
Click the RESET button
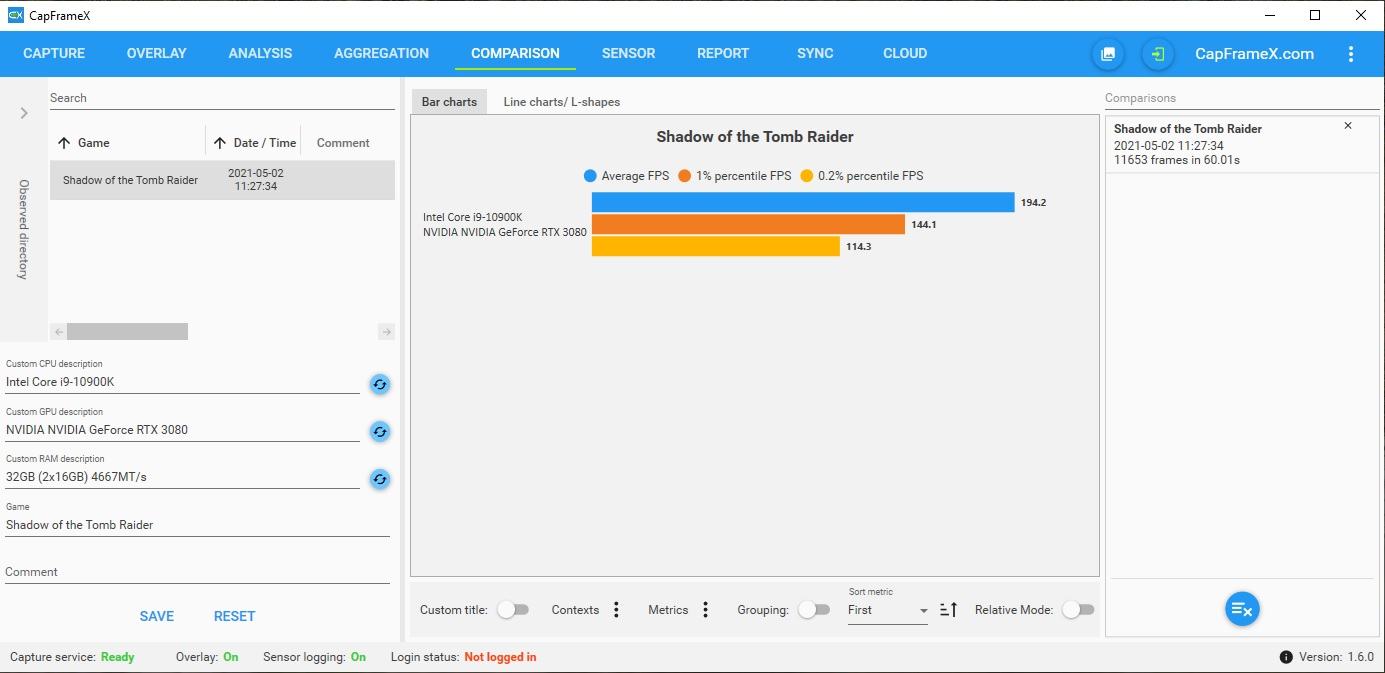[235, 616]
